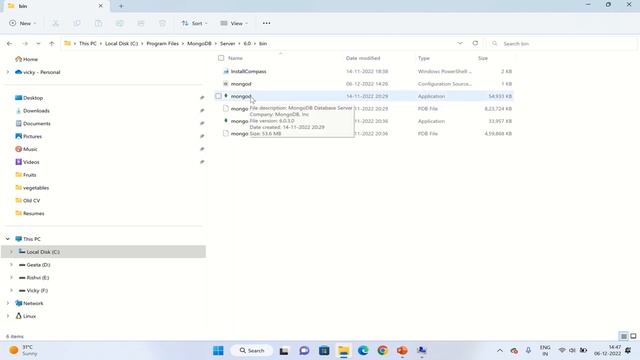Viewport: 640px width, 360px height.
Task: Click the Wi-Fi system tray icon
Action: click(562, 350)
